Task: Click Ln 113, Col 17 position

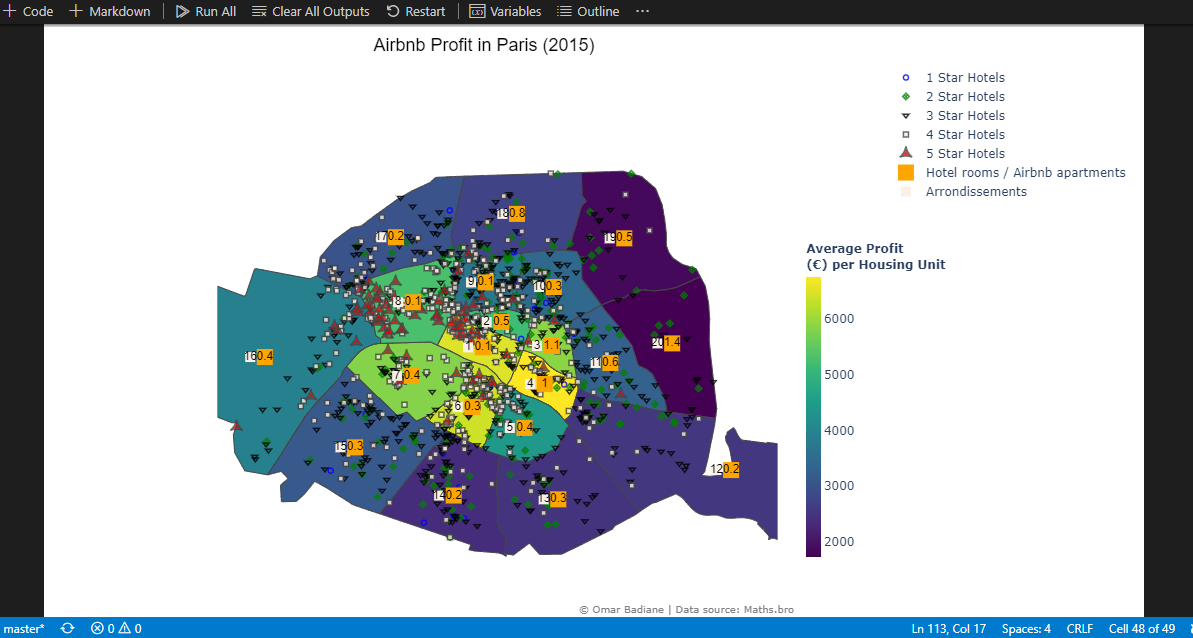Action: [949, 628]
